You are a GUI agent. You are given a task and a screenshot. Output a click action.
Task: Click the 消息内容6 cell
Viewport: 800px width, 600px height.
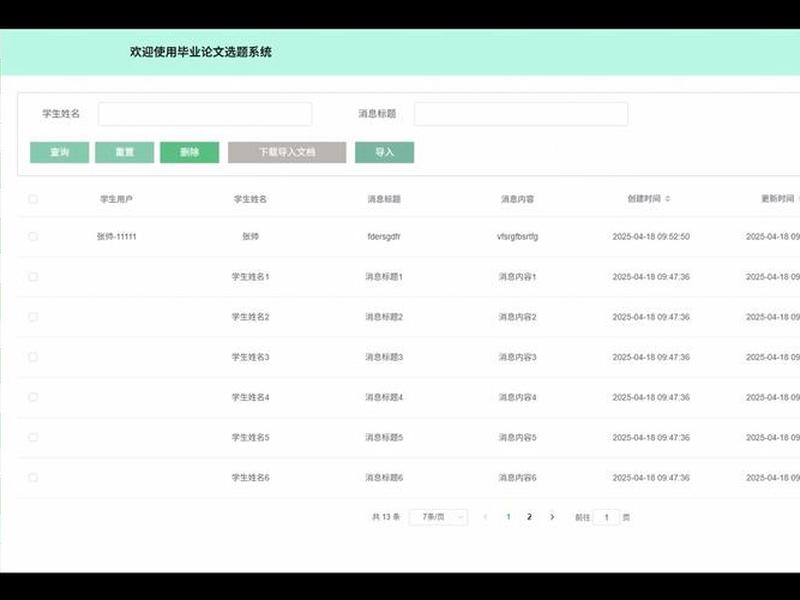click(517, 478)
